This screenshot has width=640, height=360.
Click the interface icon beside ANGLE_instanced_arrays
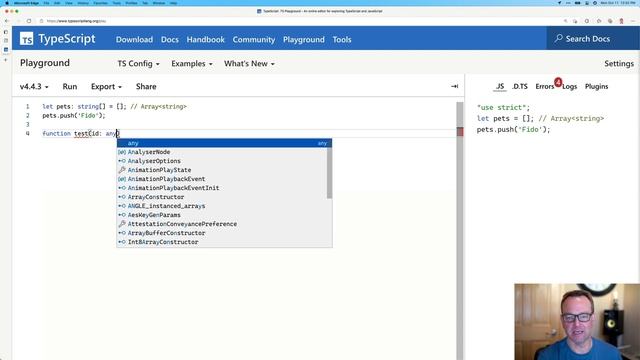click(x=122, y=206)
